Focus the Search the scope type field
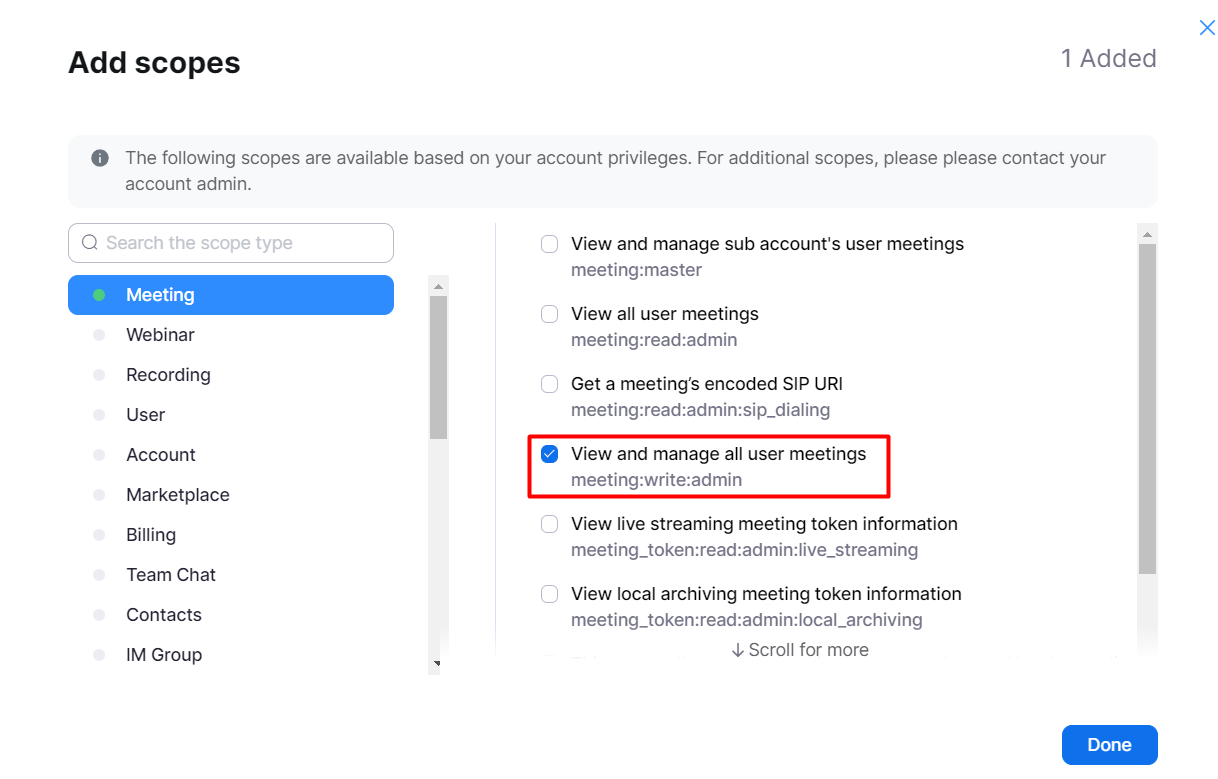Screen dimensions: 1218x779 tap(231, 243)
